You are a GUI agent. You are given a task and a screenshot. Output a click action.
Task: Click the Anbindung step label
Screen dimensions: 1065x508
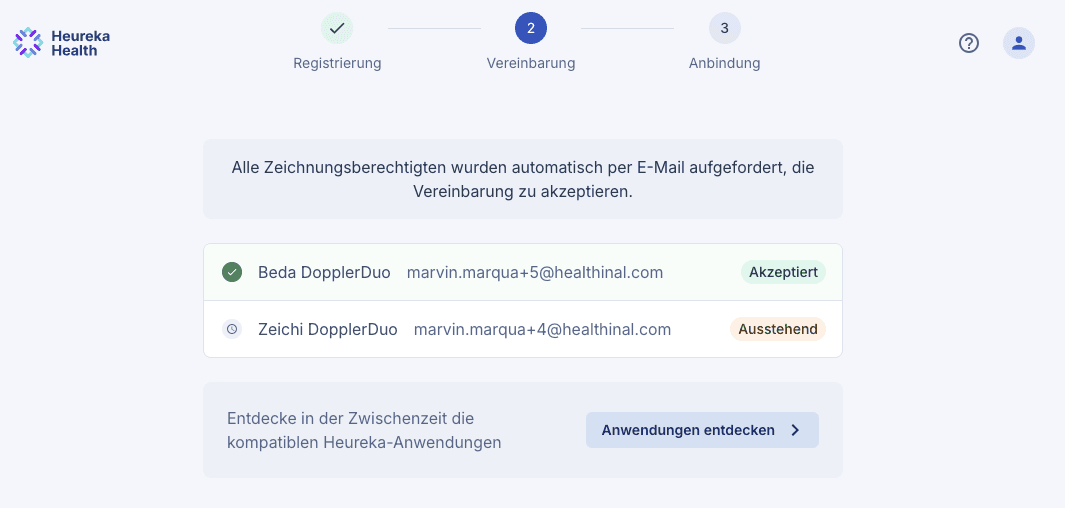point(725,63)
